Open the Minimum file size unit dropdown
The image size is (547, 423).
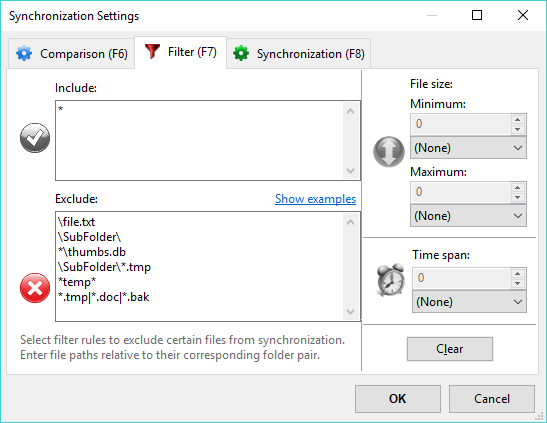468,148
